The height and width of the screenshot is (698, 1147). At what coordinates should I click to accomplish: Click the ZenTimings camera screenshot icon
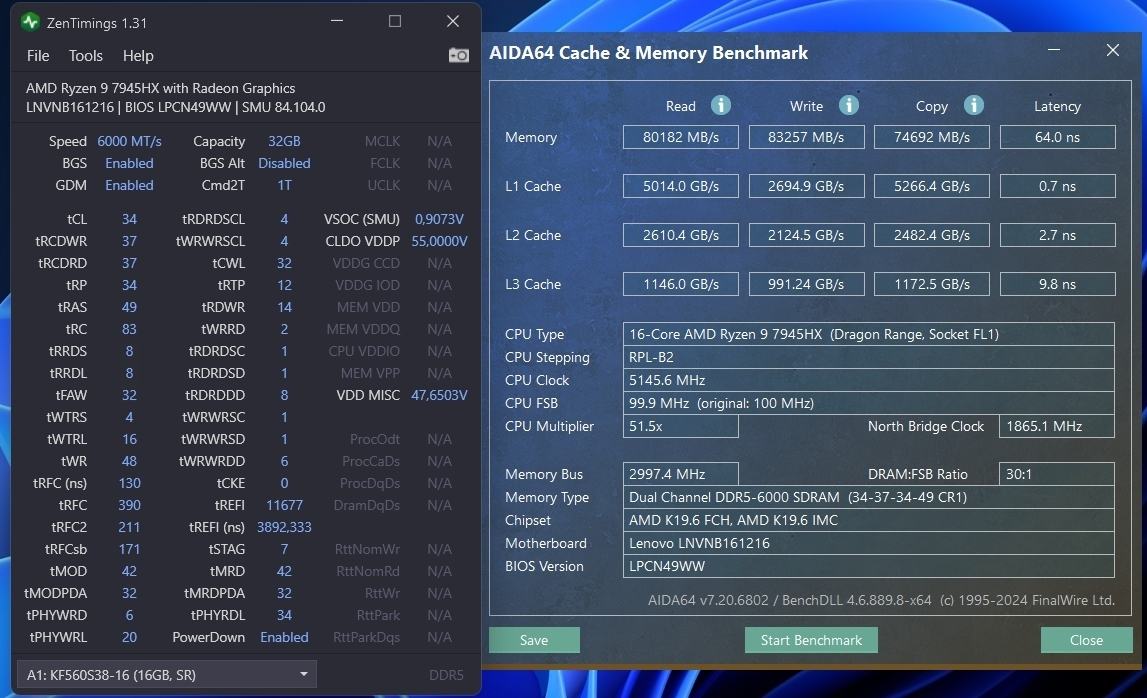[x=459, y=56]
